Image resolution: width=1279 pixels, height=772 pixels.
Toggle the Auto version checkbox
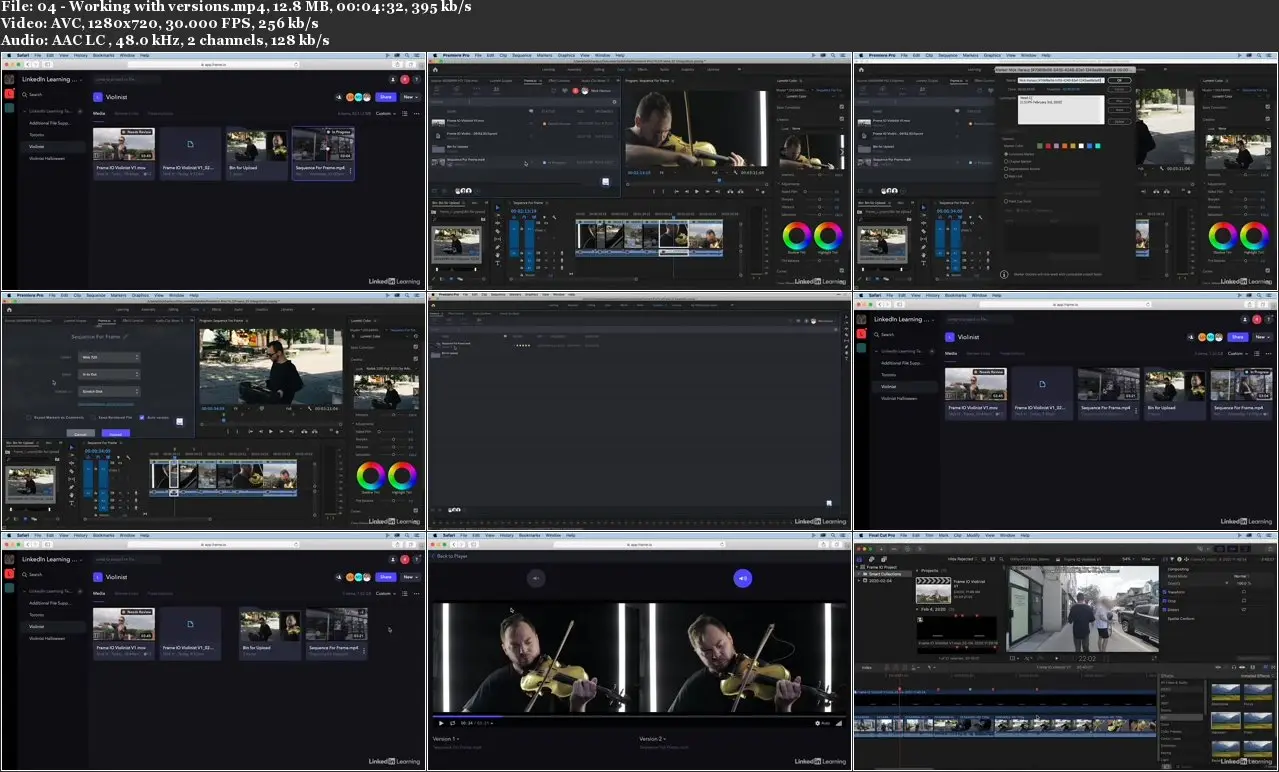point(142,417)
